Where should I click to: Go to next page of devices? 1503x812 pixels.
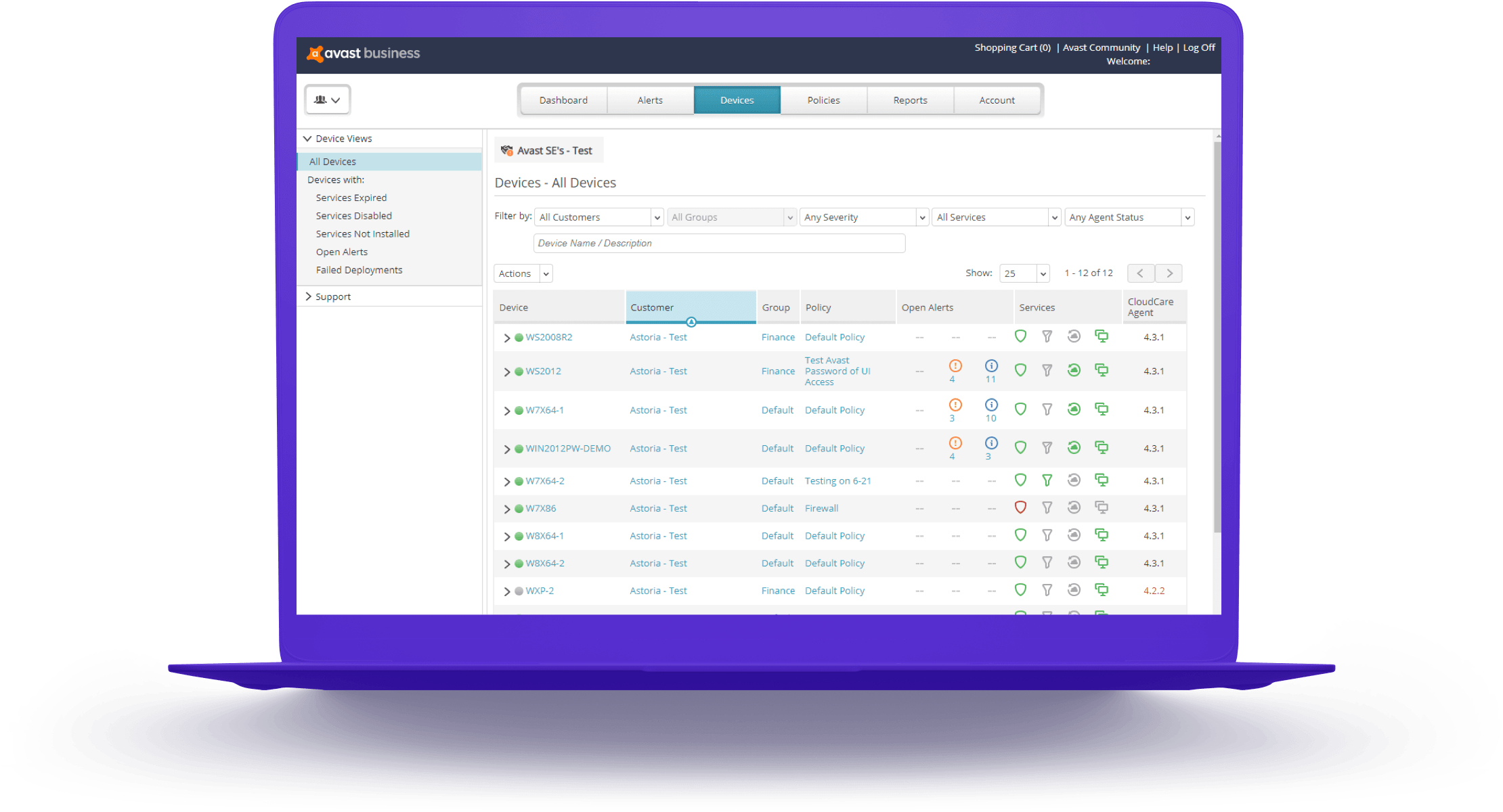[x=1169, y=273]
